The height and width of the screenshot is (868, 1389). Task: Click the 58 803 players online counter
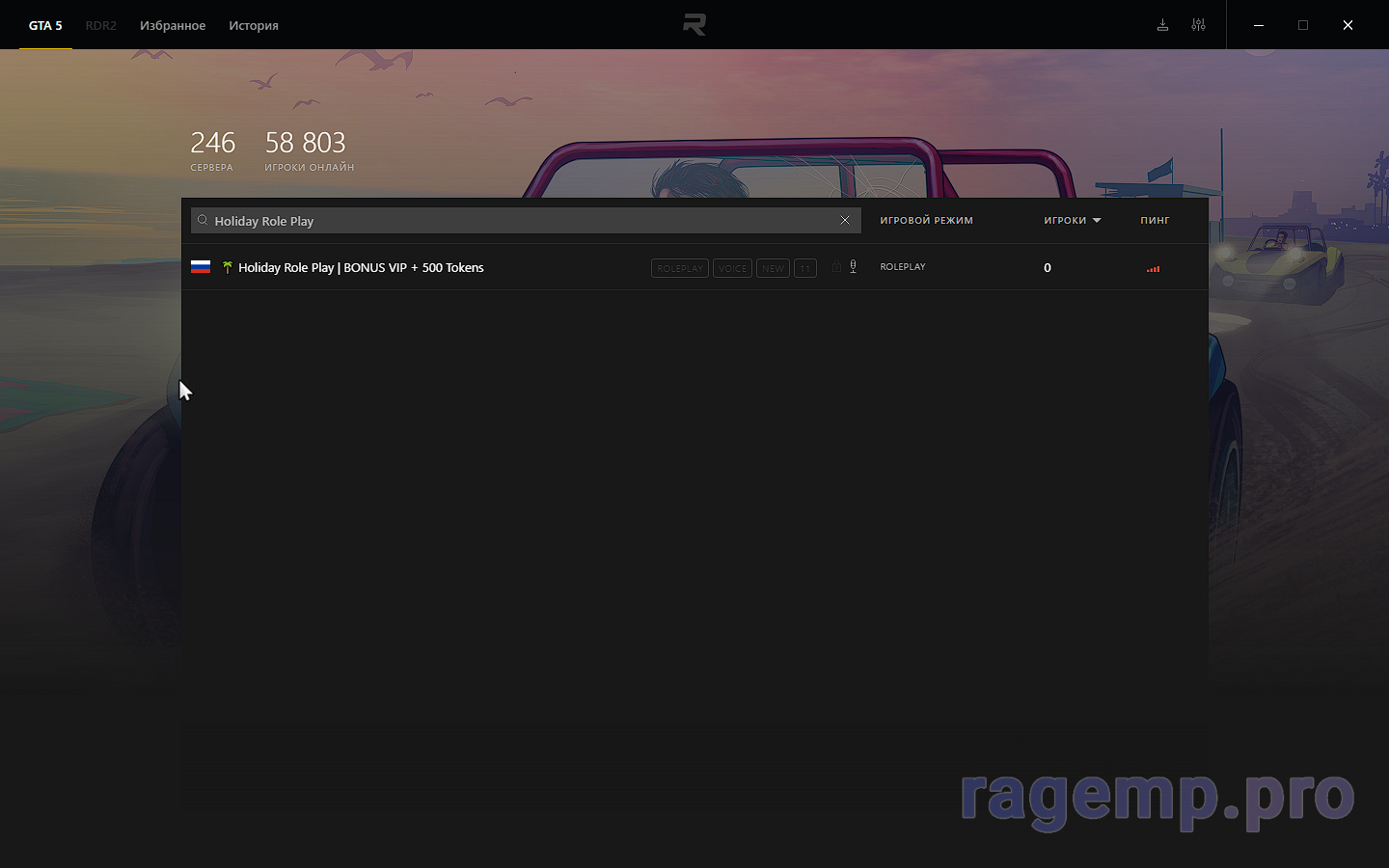[x=309, y=150]
